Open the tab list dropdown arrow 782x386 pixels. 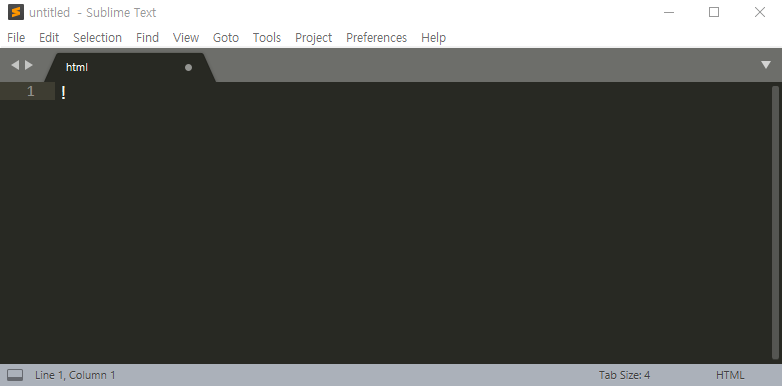(766, 65)
